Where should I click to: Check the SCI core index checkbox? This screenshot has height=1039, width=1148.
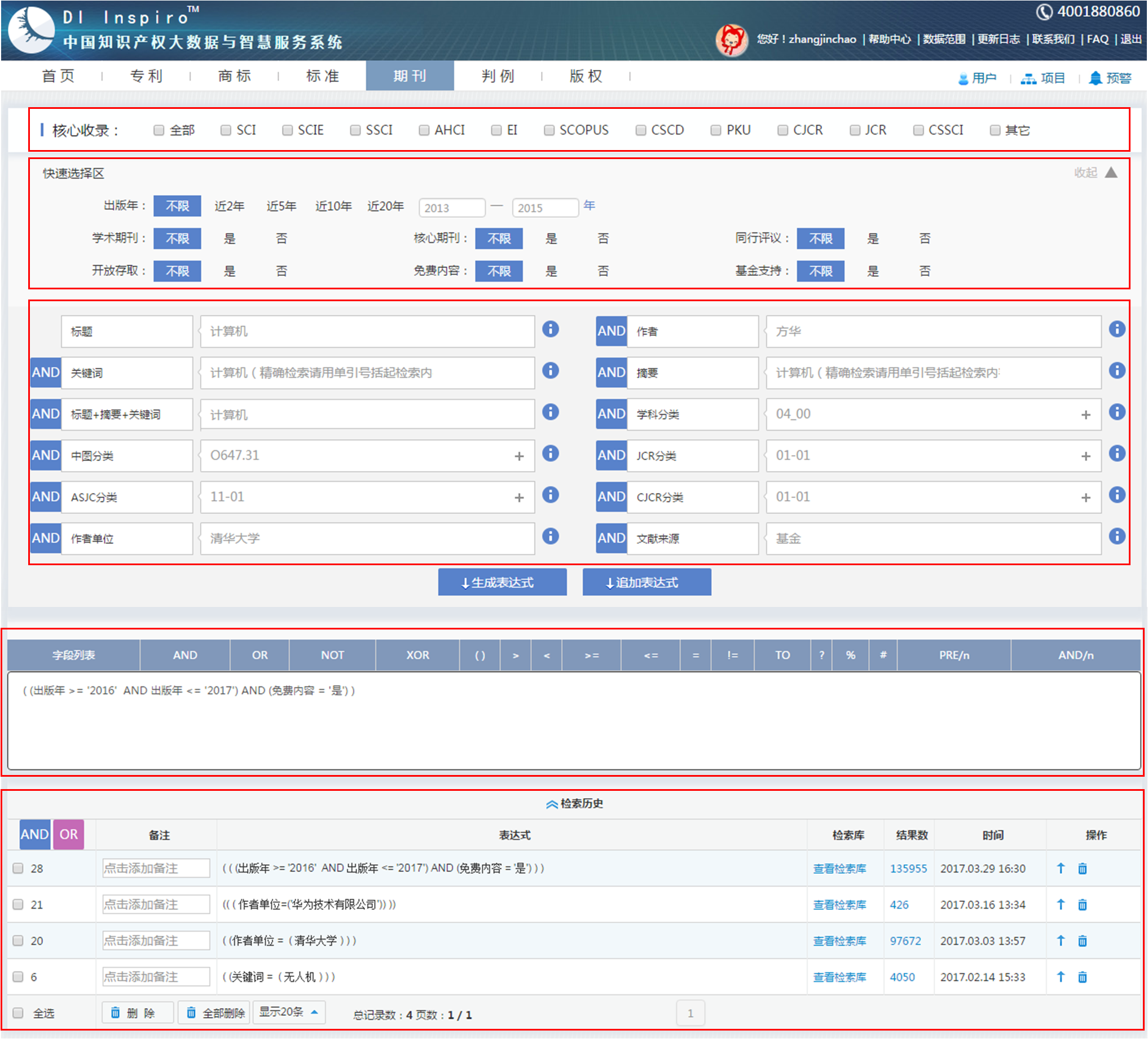point(226,130)
